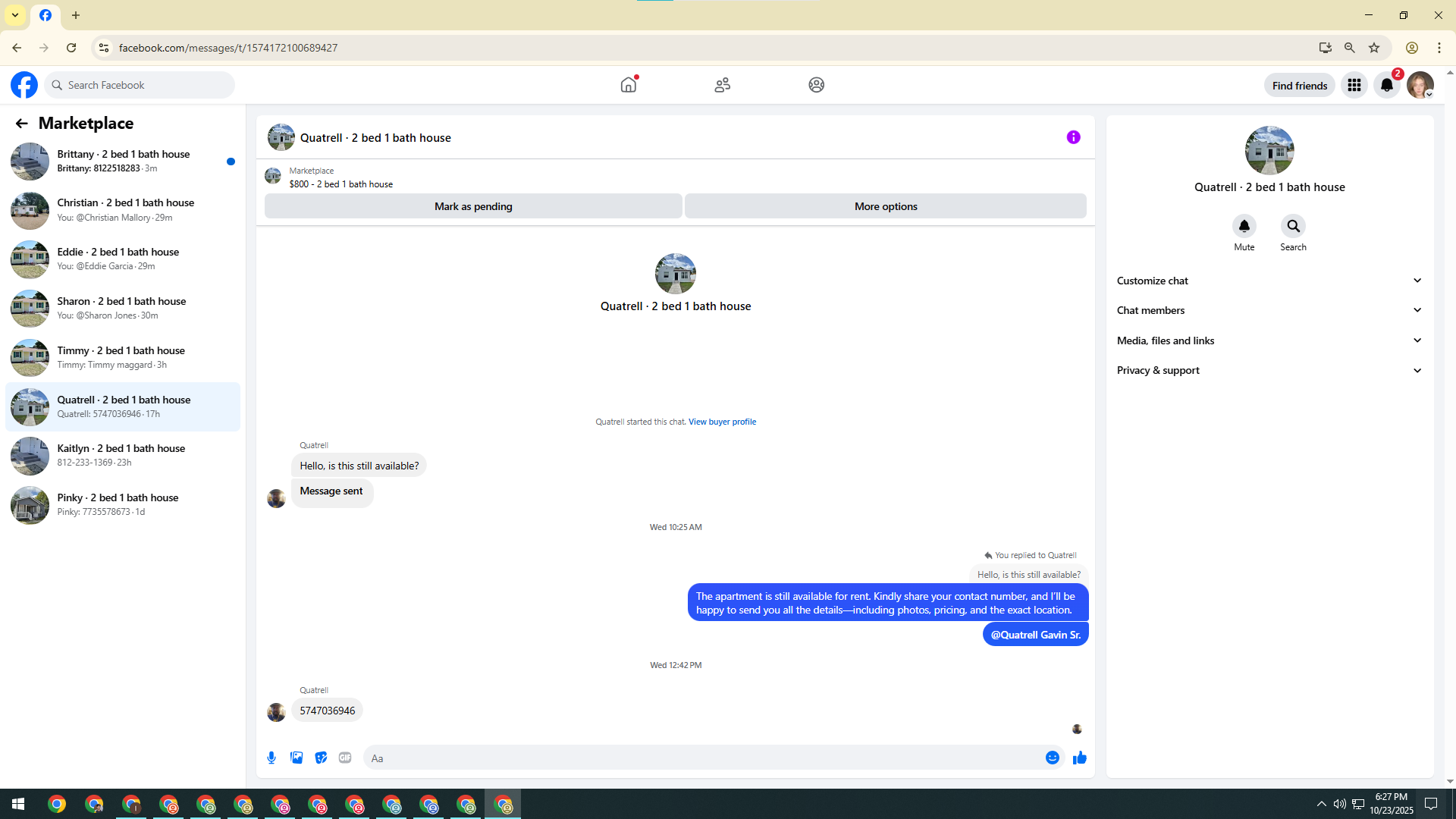Image resolution: width=1456 pixels, height=819 pixels.
Task: Open Facebook menu grid icon
Action: pyautogui.click(x=1354, y=85)
